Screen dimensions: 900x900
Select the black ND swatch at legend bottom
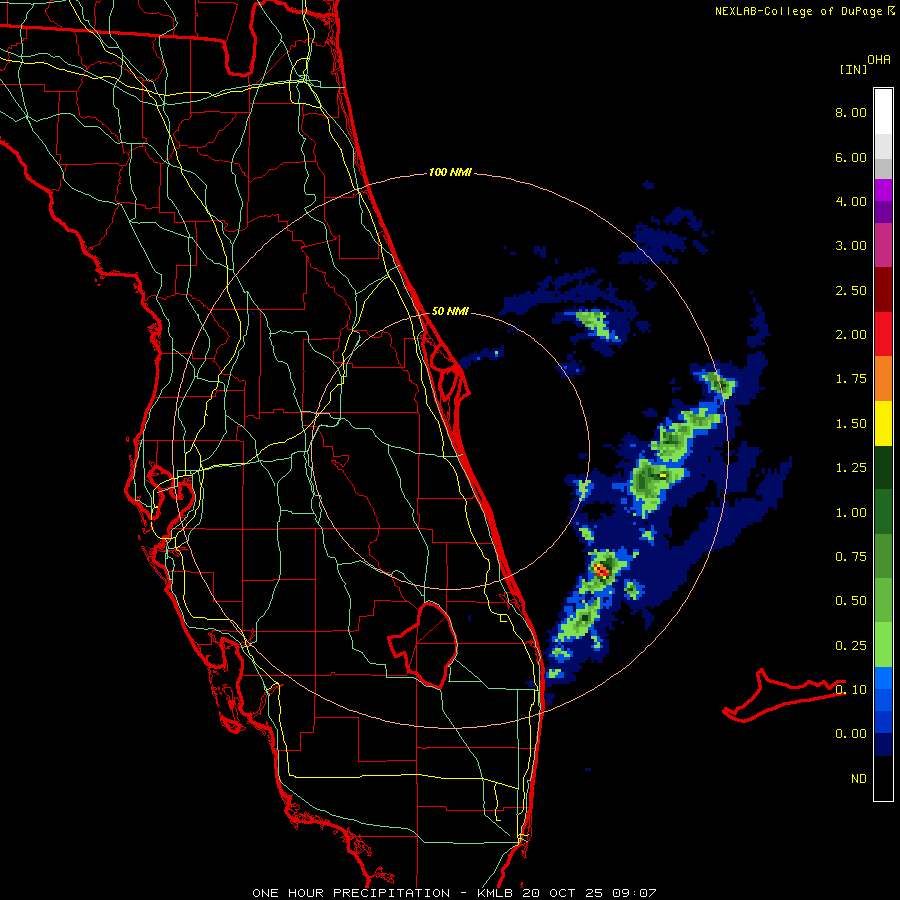pos(883,778)
